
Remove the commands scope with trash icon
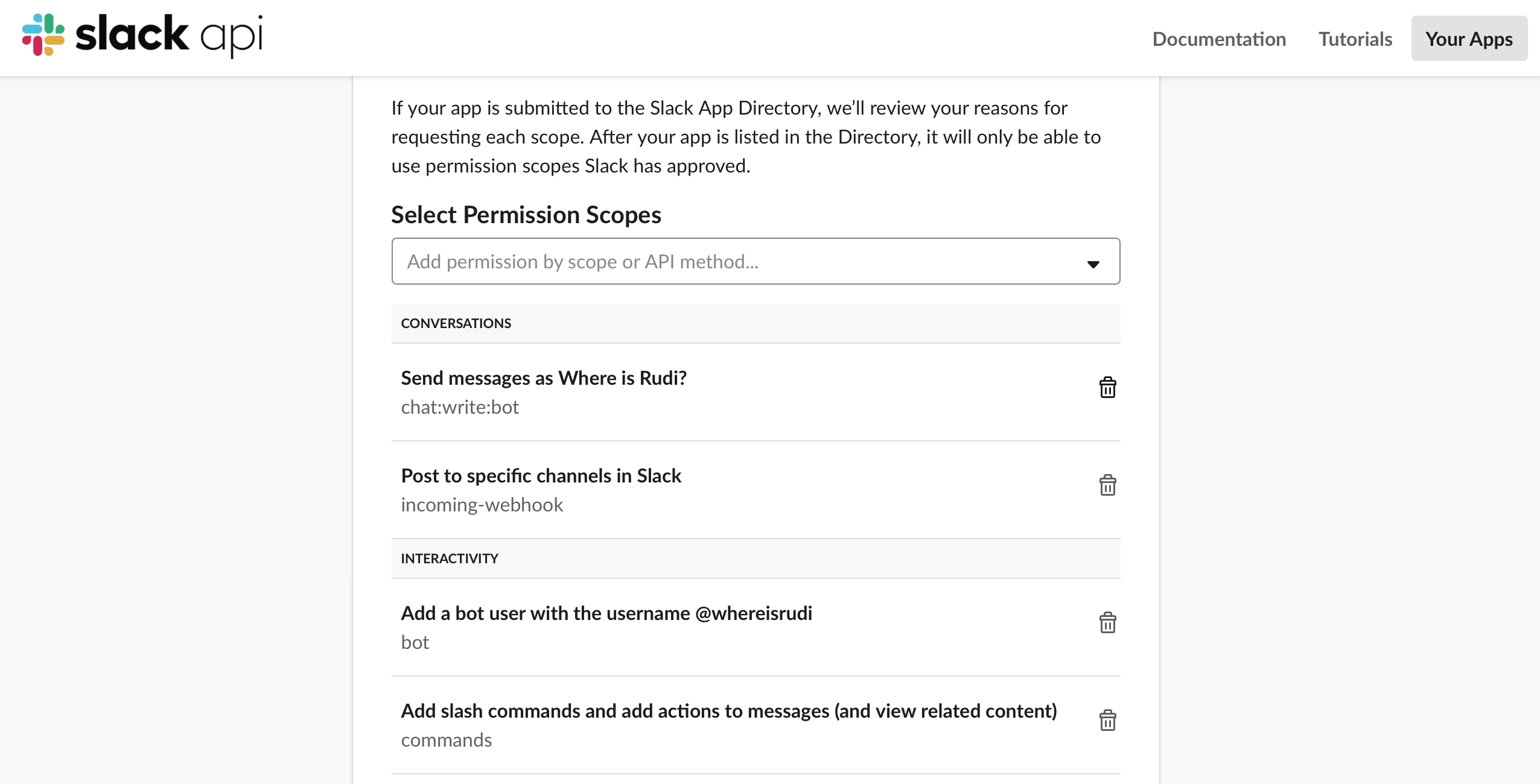pyautogui.click(x=1107, y=720)
